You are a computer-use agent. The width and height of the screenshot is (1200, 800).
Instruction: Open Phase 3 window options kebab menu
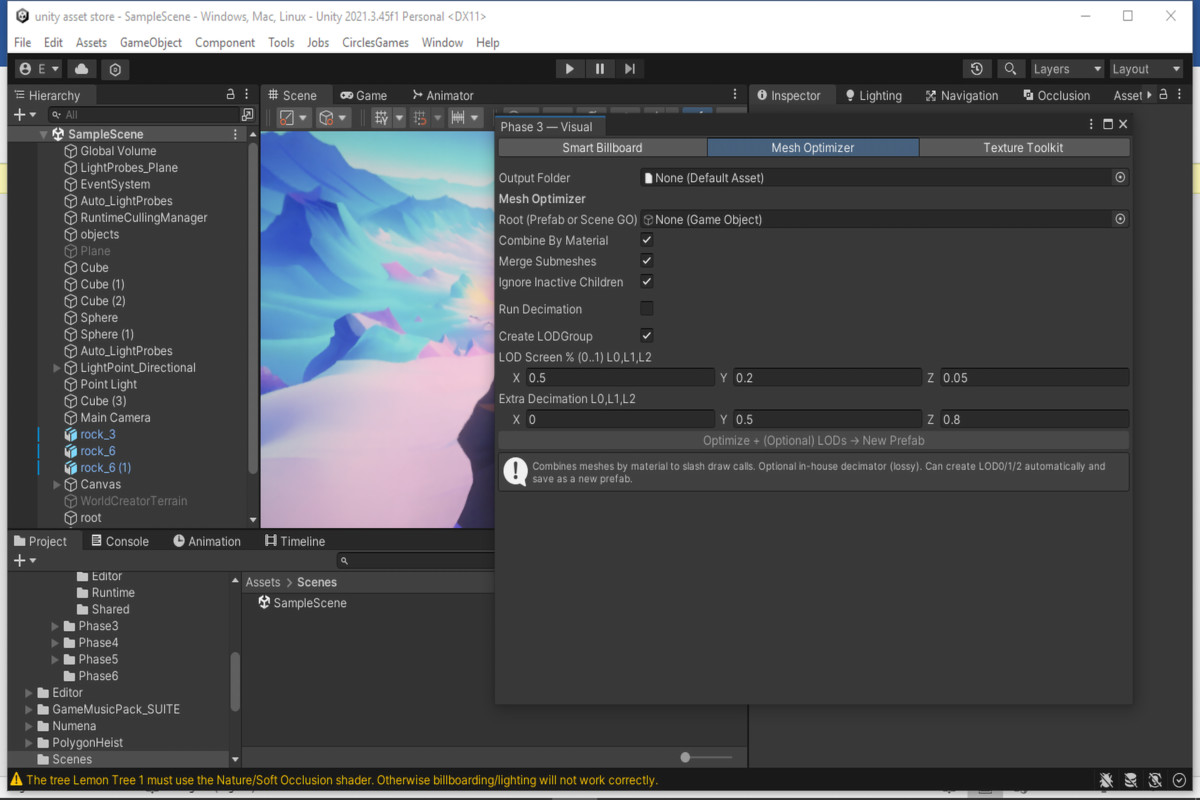tap(1091, 124)
